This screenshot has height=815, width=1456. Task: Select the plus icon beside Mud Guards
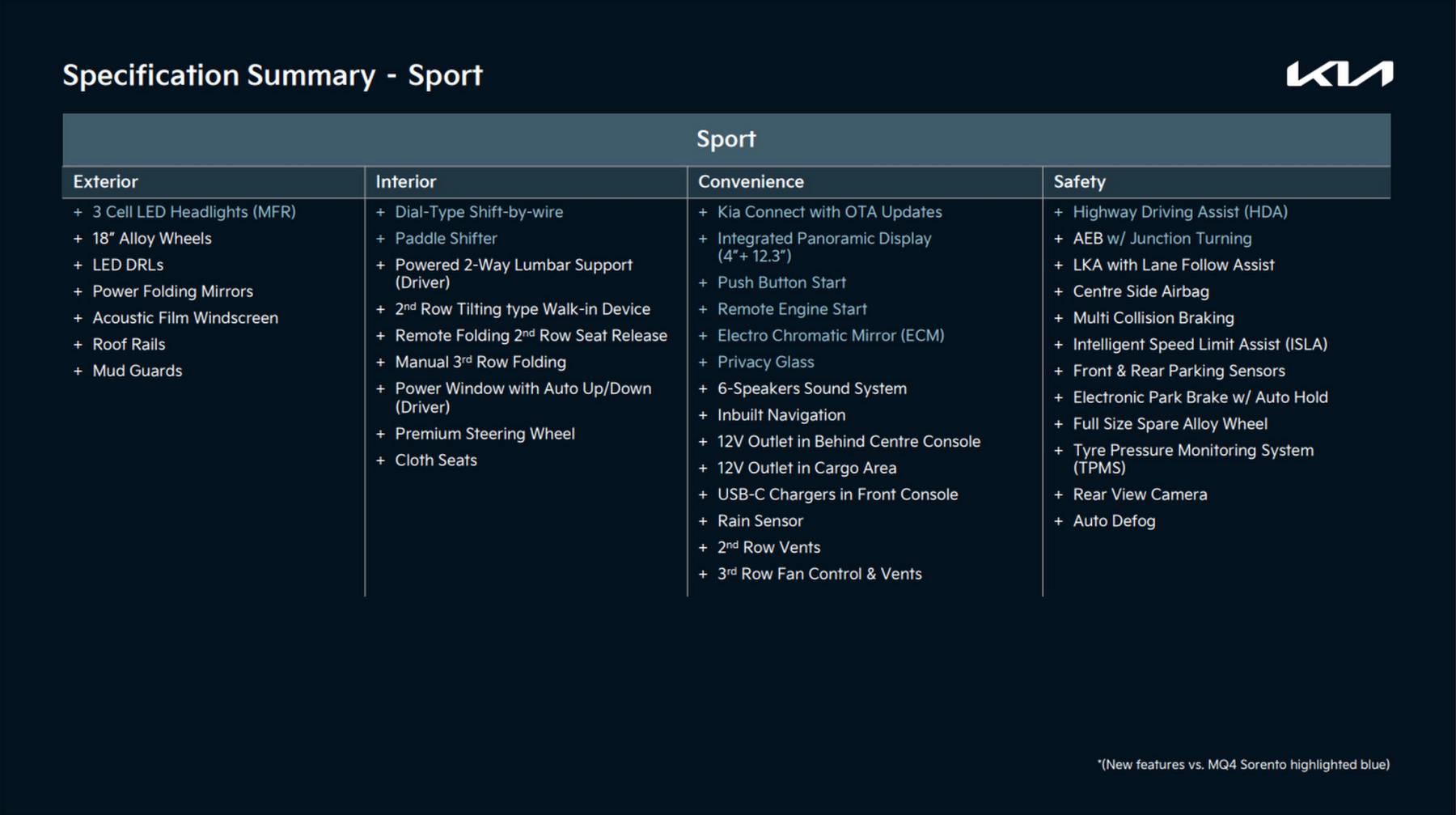[78, 371]
